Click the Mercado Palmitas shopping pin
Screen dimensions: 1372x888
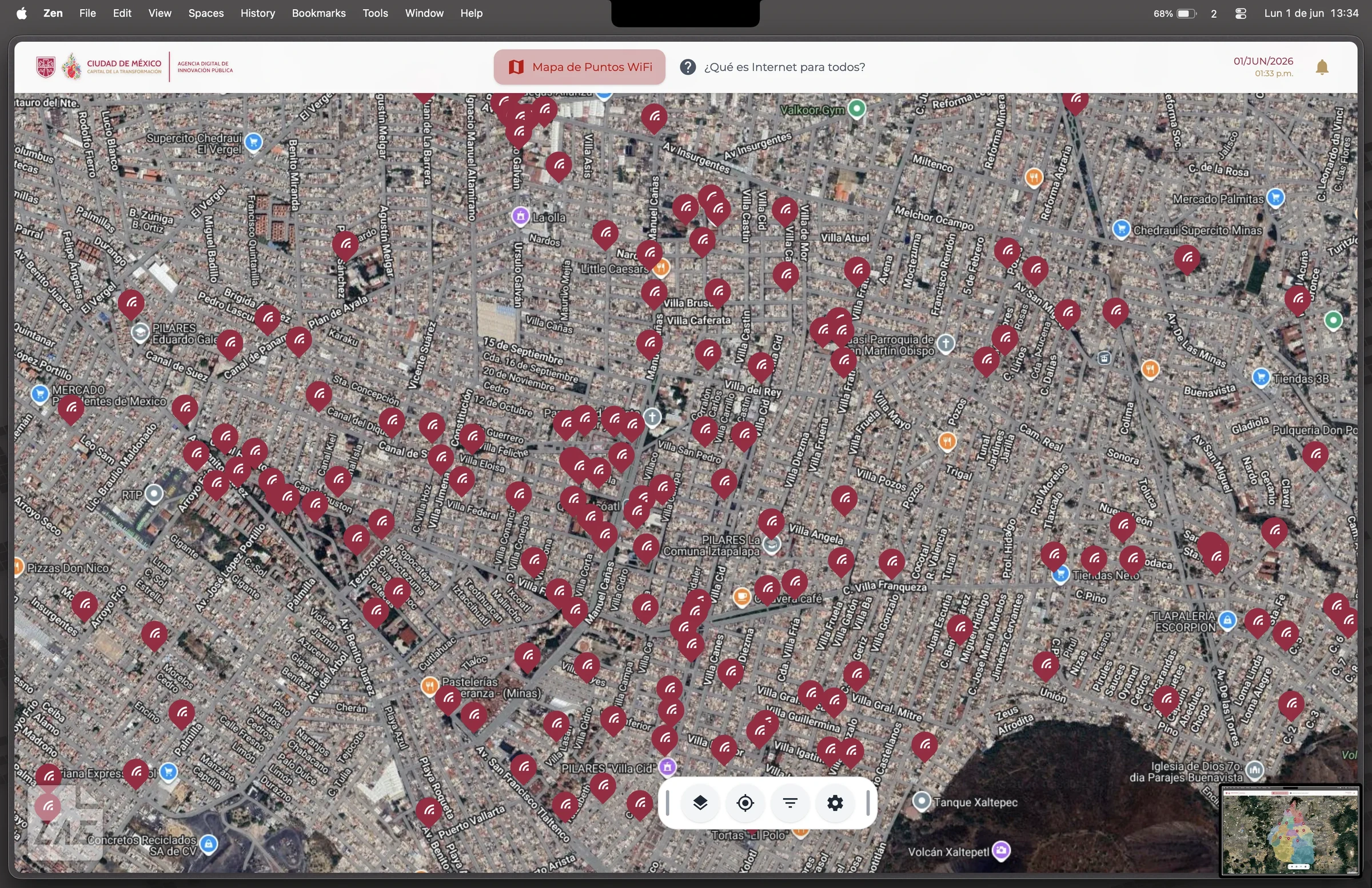pyautogui.click(x=1276, y=198)
